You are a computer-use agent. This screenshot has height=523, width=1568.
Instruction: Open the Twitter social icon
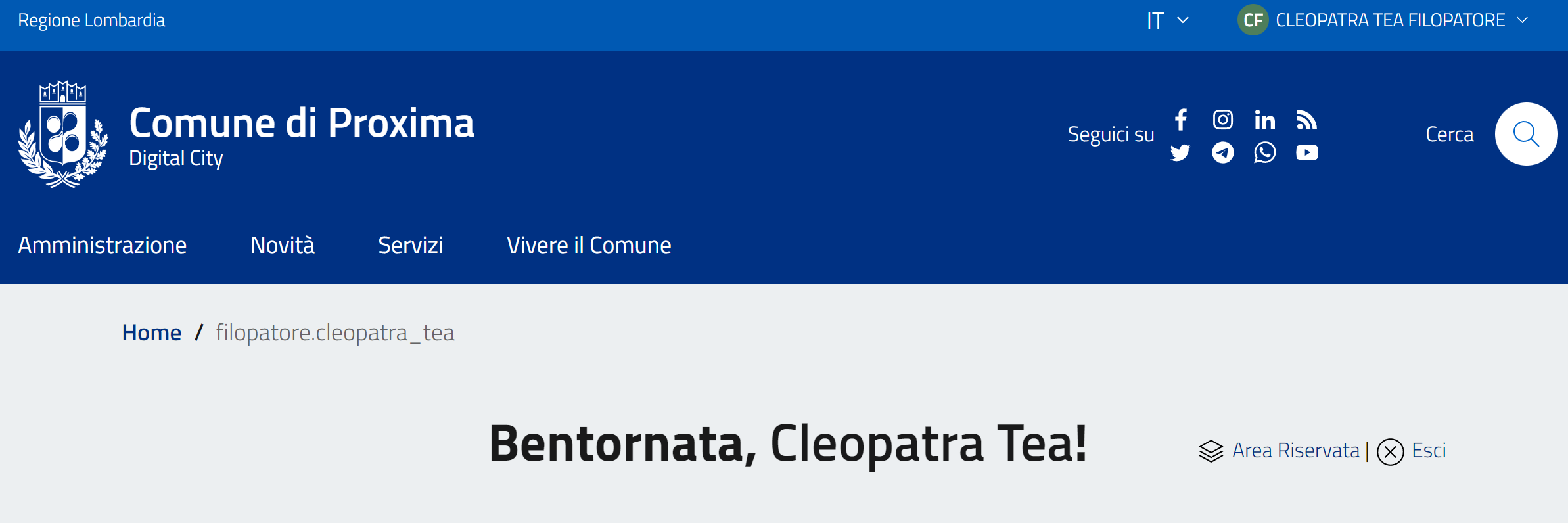coord(1180,153)
